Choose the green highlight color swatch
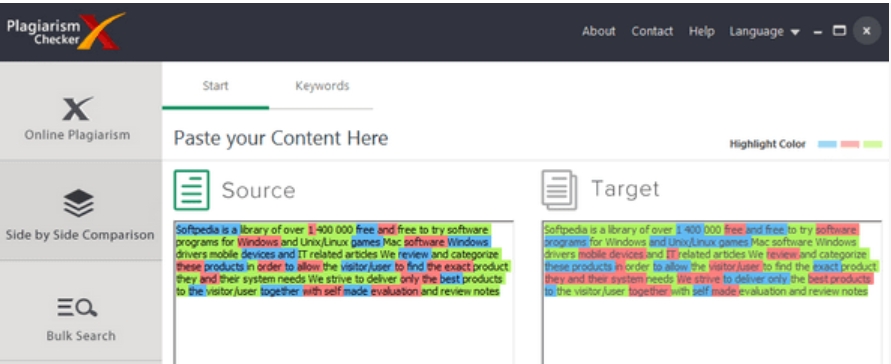Screen dimensions: 891x364 pos(872,144)
